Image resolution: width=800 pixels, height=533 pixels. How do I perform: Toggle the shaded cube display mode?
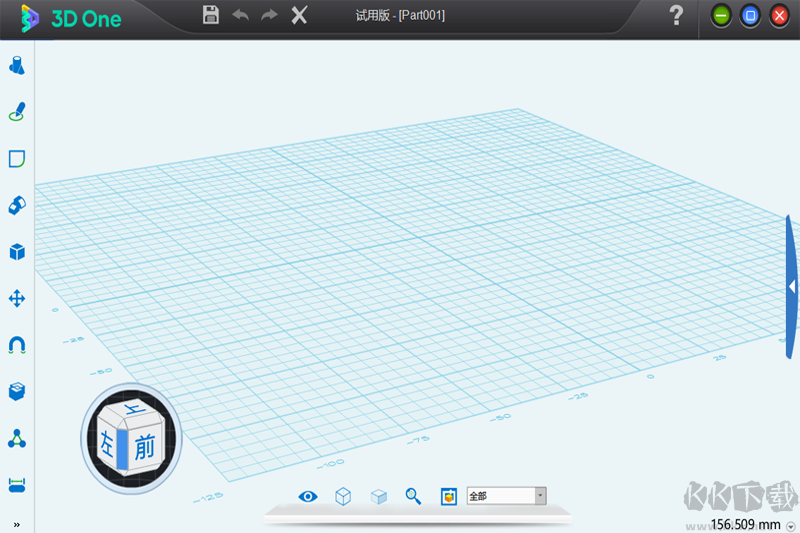pos(379,496)
